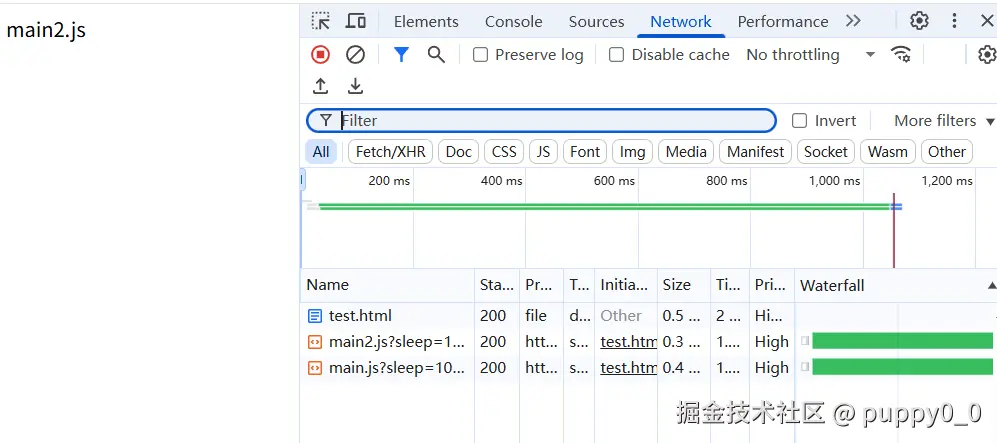Filter requests by JS type
997x443 pixels.
click(543, 152)
